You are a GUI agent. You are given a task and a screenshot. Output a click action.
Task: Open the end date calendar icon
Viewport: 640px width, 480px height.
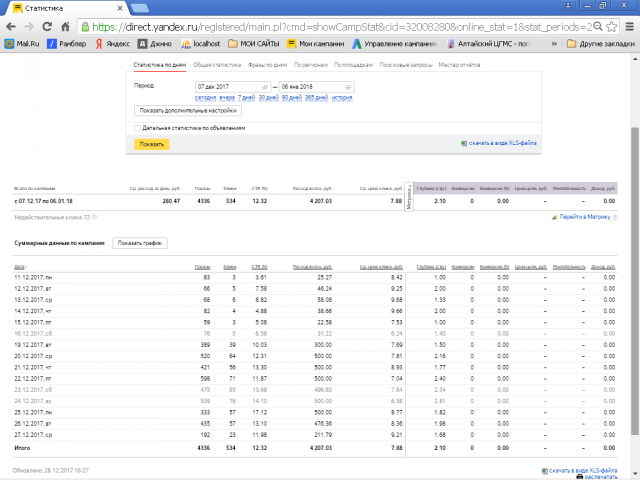click(x=348, y=87)
